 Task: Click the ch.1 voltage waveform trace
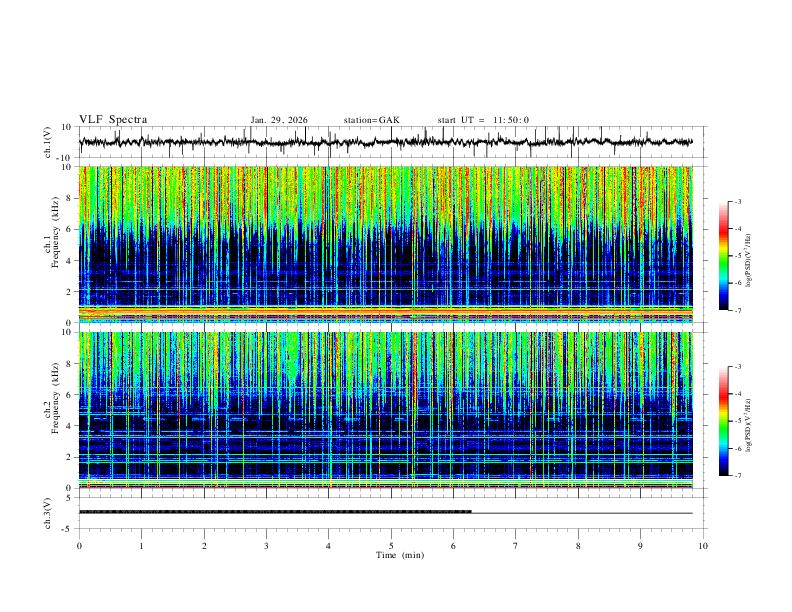coord(385,142)
